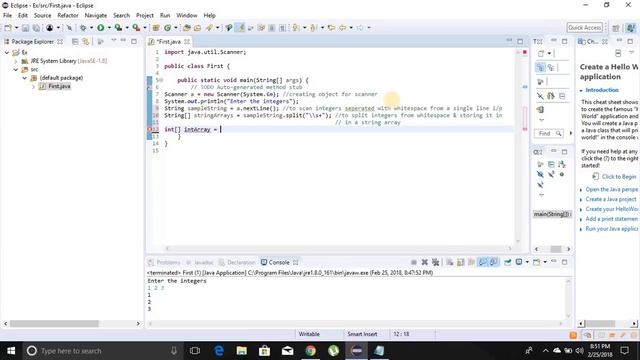Click Open Perspective icon near Quick Access
Screen dimensions: 640x360
point(616,28)
